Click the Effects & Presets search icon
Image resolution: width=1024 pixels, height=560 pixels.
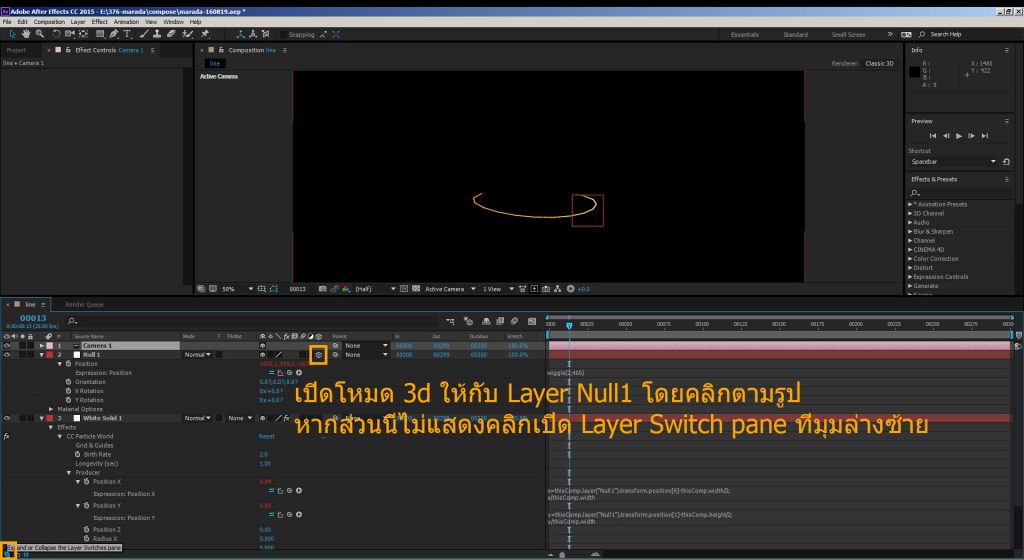pos(915,193)
